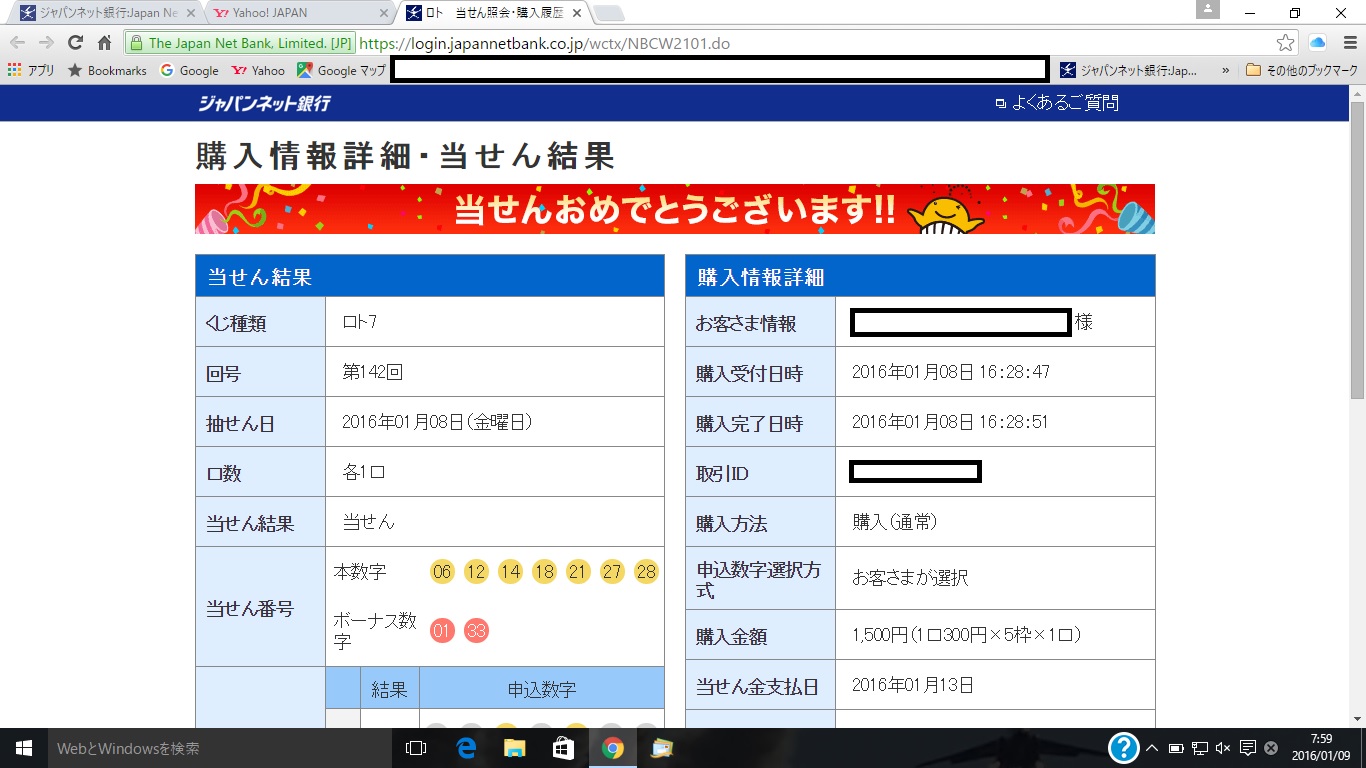Click bonus number ball 33
This screenshot has height=768, width=1366.
(476, 631)
